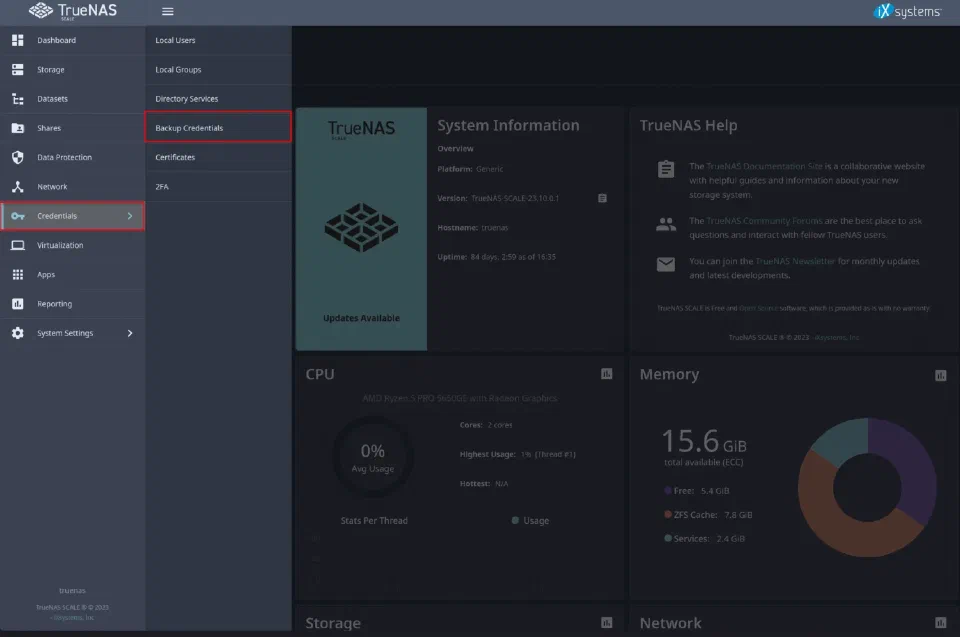Viewport: 960px width, 637px height.
Task: Copy version via clipboard icon
Action: click(602, 198)
